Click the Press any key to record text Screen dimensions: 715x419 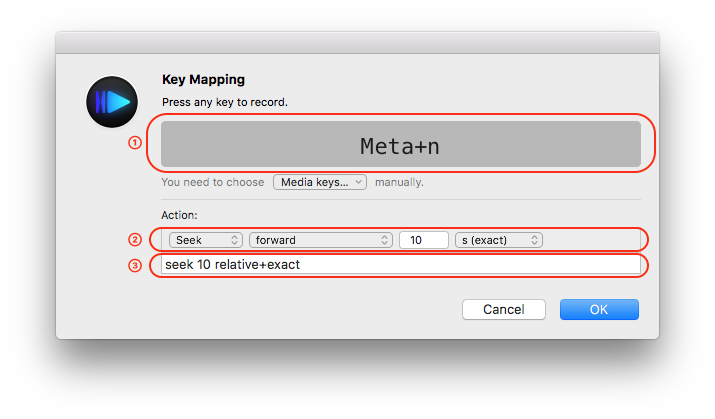coord(225,102)
